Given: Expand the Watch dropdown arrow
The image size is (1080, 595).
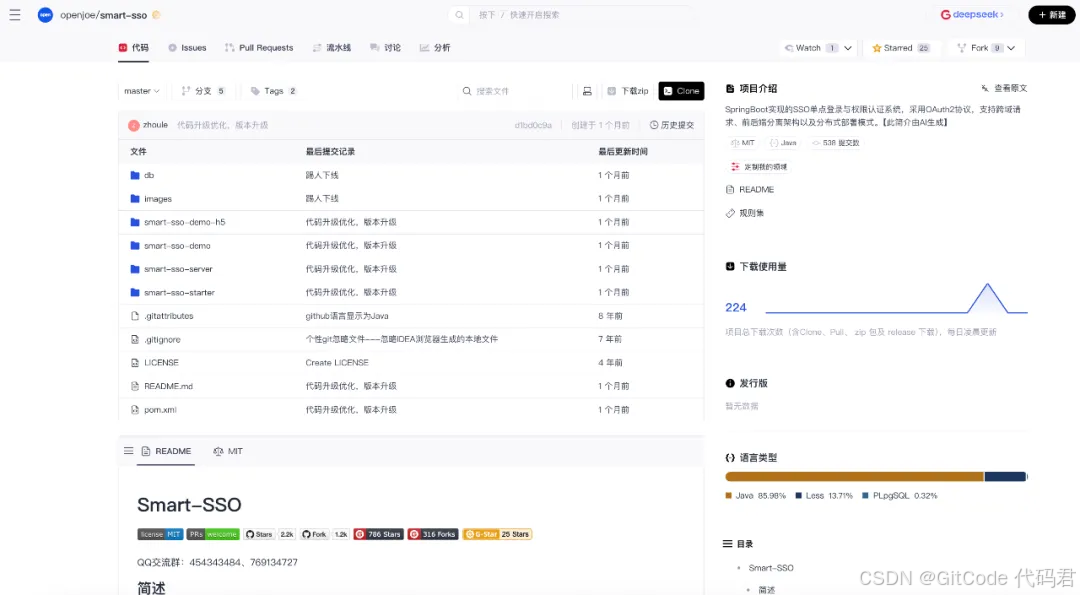Looking at the screenshot, I should [848, 48].
